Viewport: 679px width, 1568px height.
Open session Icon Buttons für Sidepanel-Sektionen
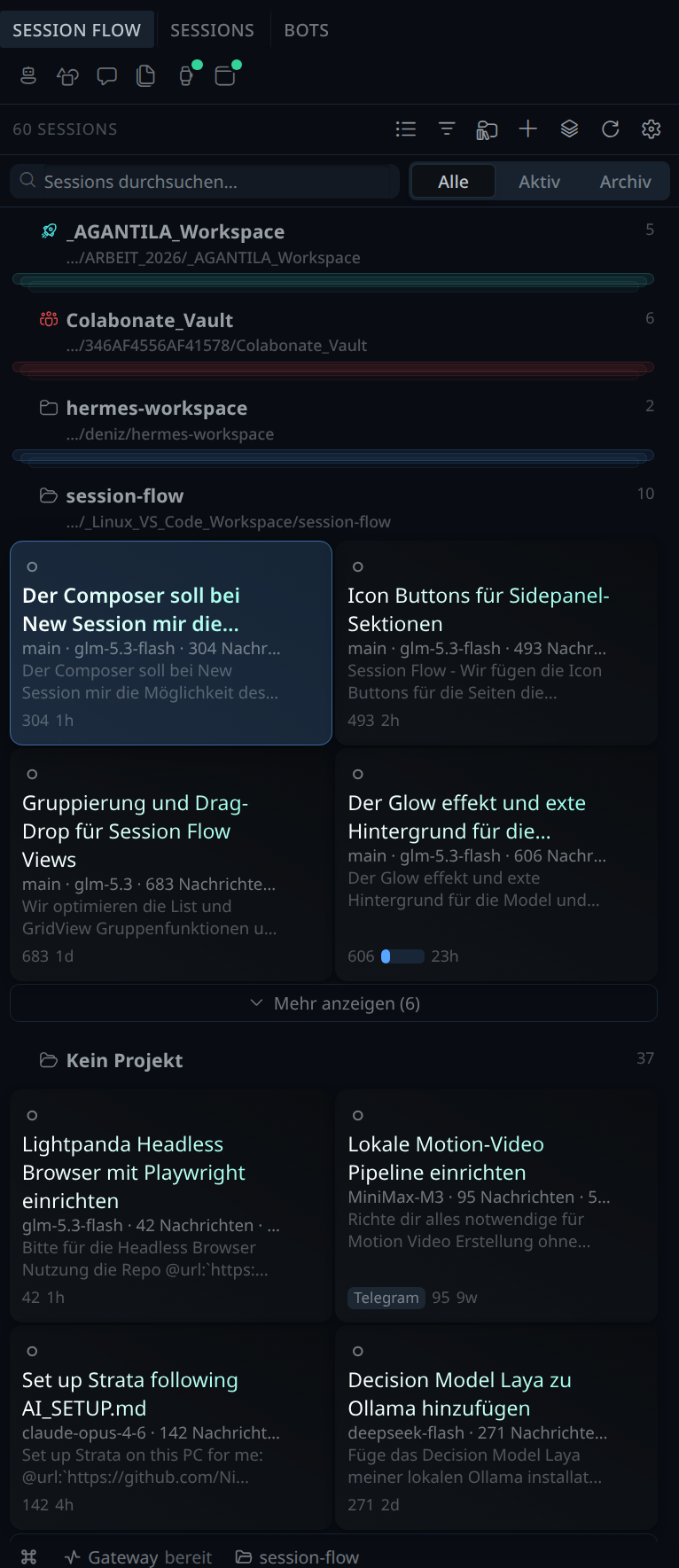pos(496,643)
